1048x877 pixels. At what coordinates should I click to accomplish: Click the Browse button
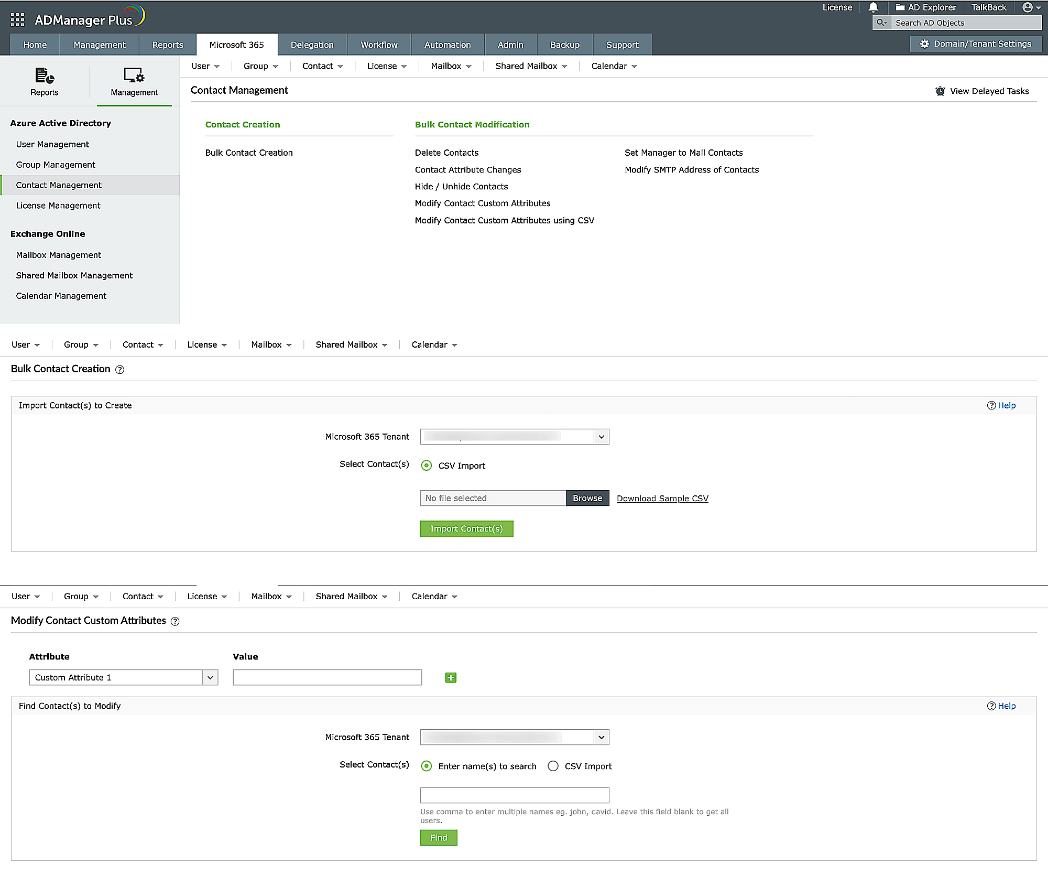point(587,499)
